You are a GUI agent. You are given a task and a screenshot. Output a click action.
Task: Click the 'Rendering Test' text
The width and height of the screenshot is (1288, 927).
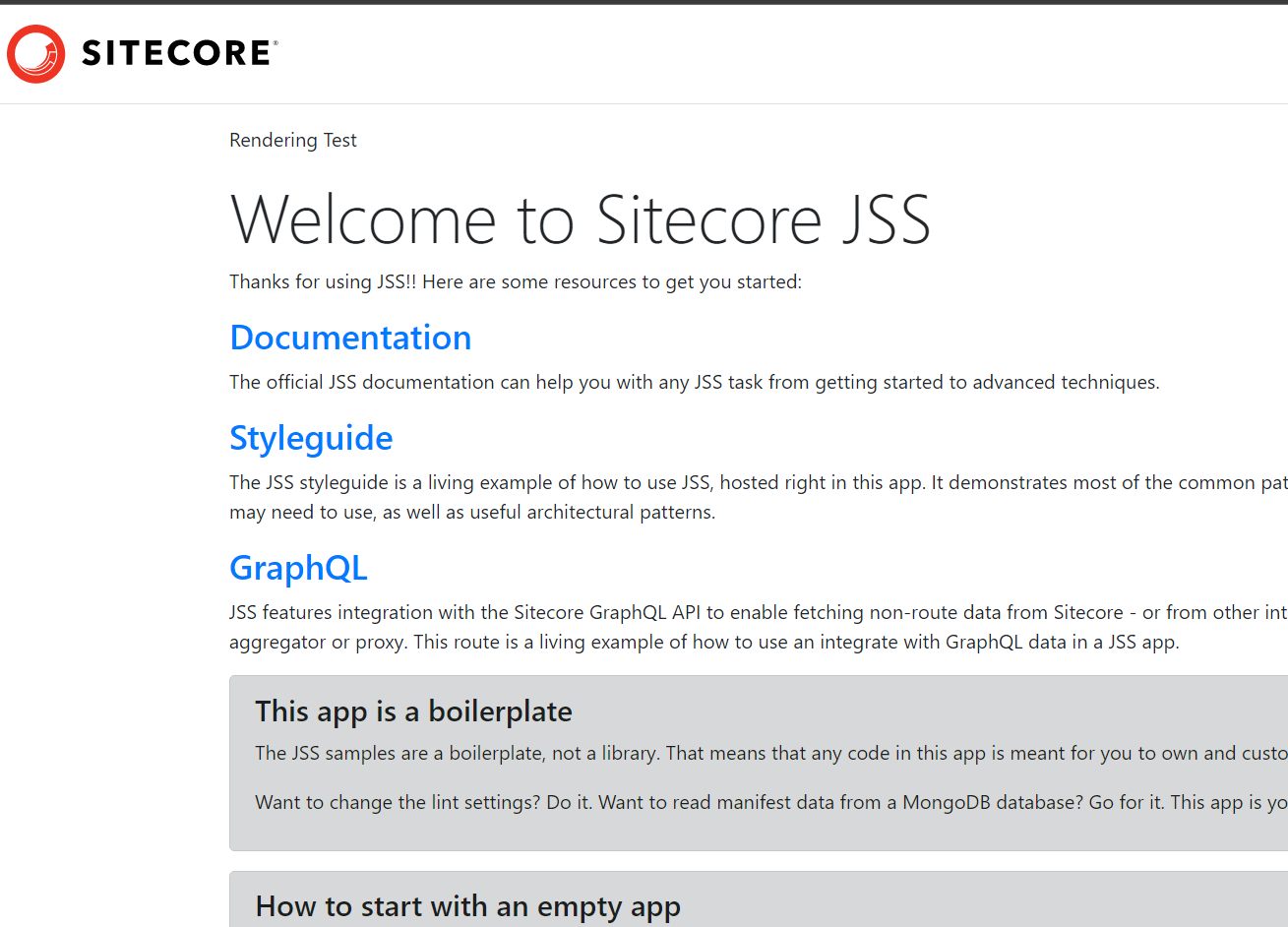click(x=293, y=140)
